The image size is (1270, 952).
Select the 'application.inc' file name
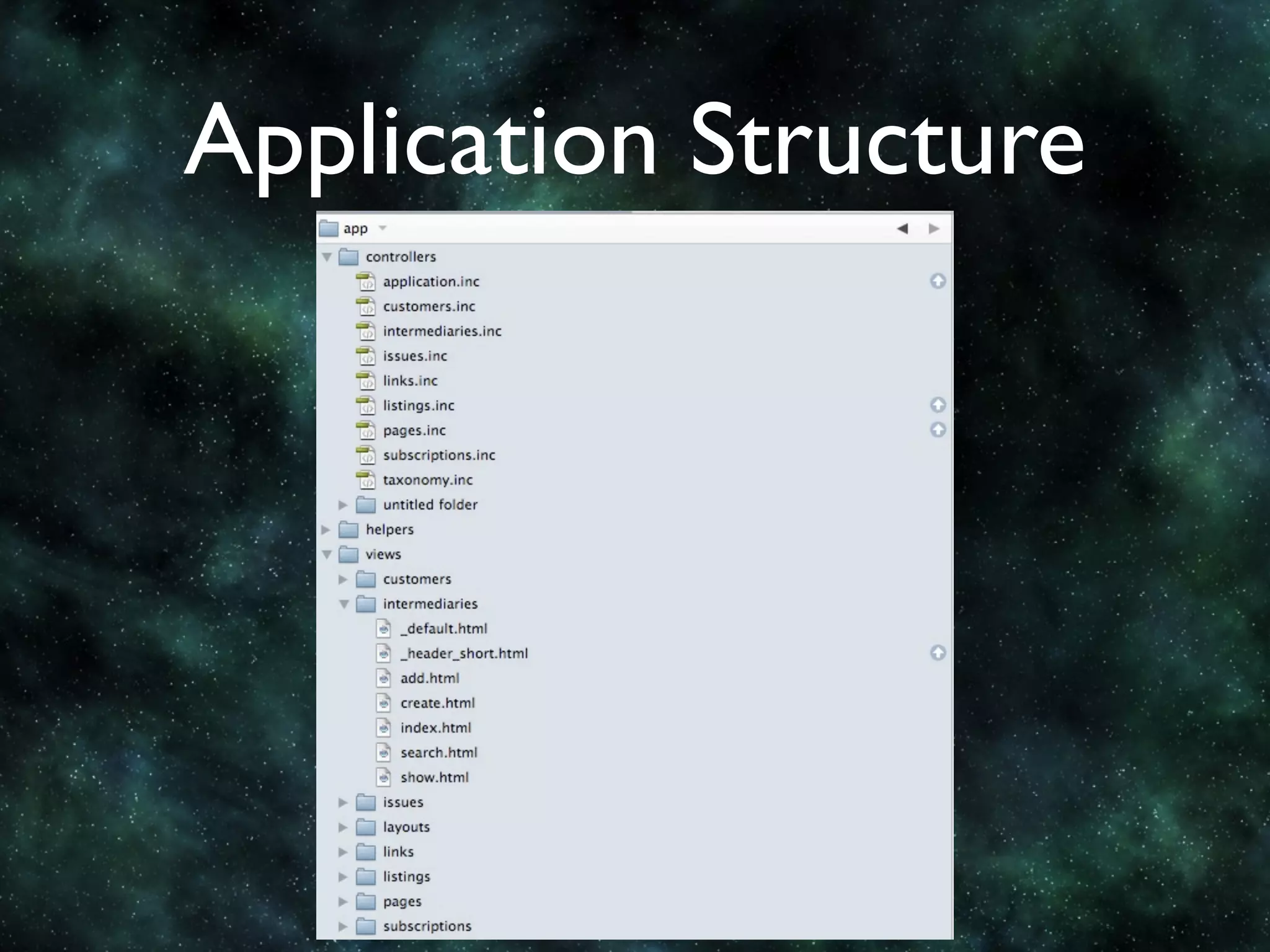click(431, 282)
